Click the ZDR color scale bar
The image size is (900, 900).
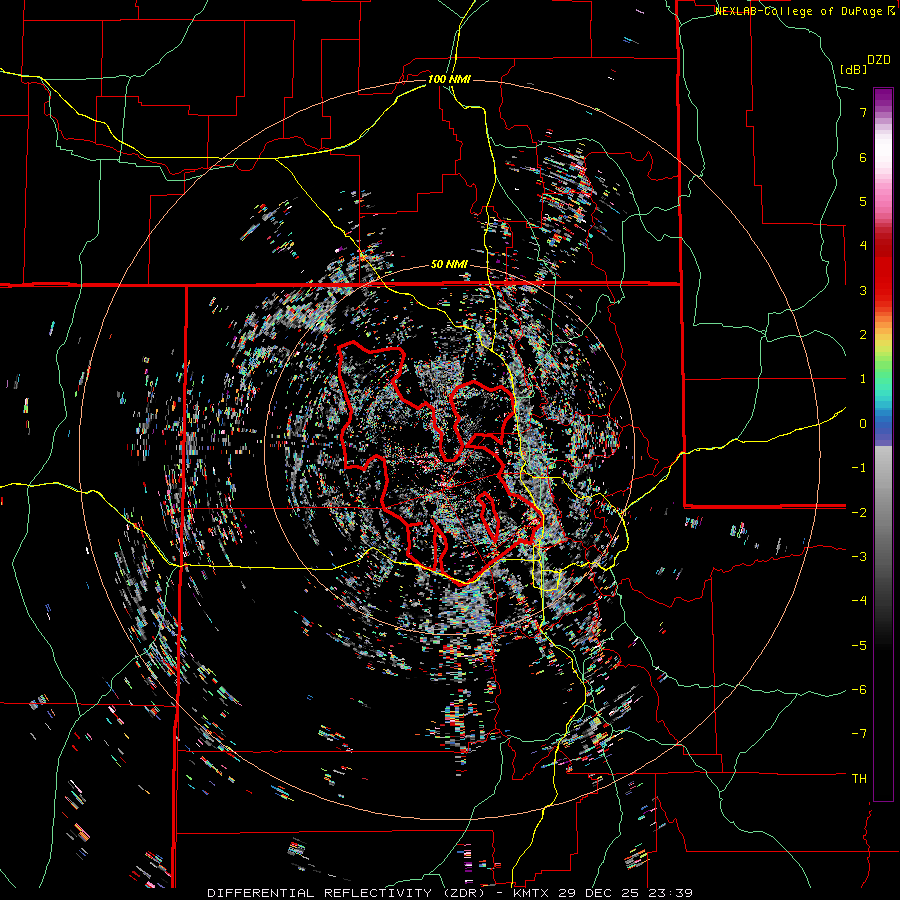(x=883, y=444)
